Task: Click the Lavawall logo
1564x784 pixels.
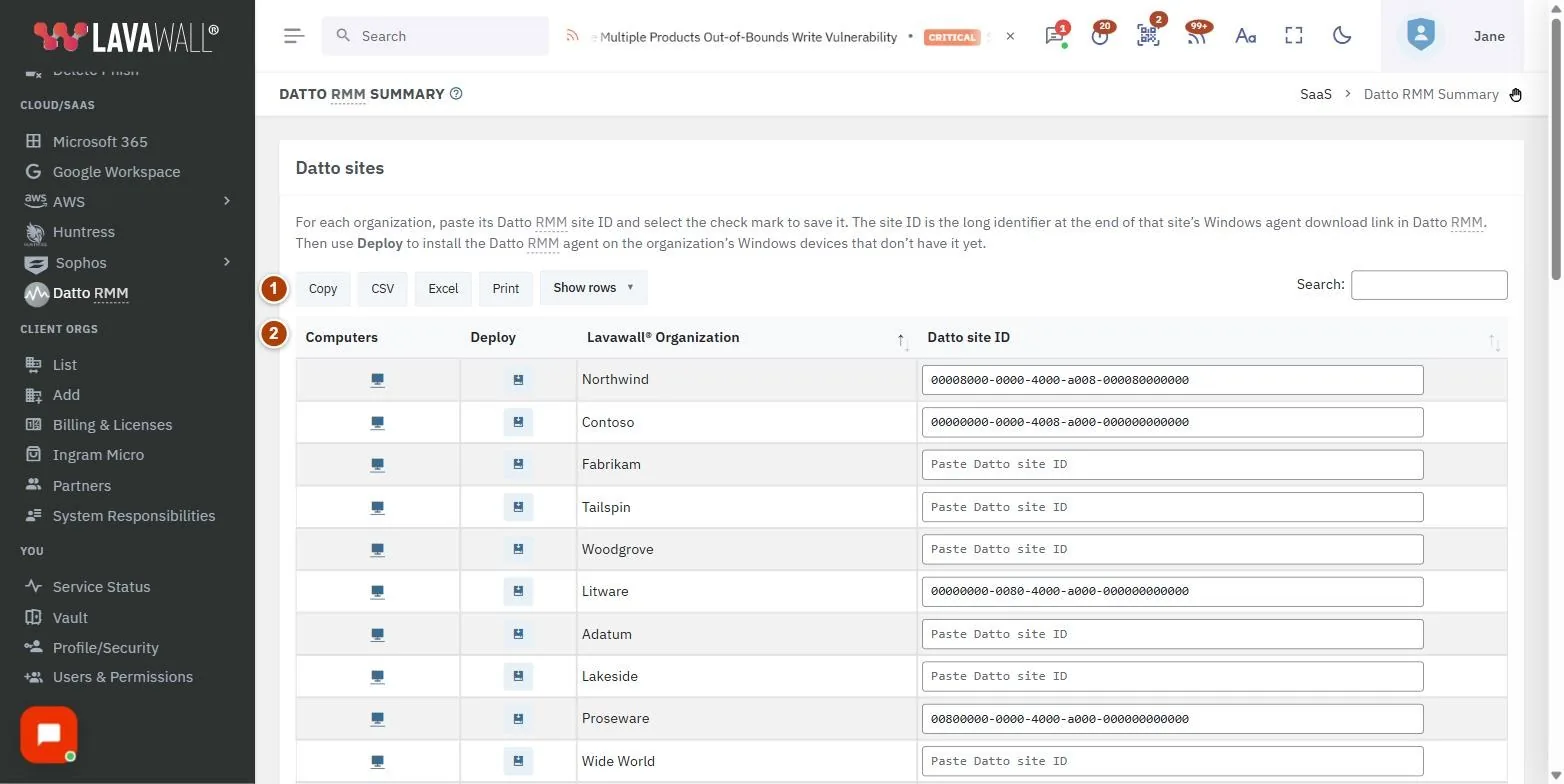Action: (126, 37)
